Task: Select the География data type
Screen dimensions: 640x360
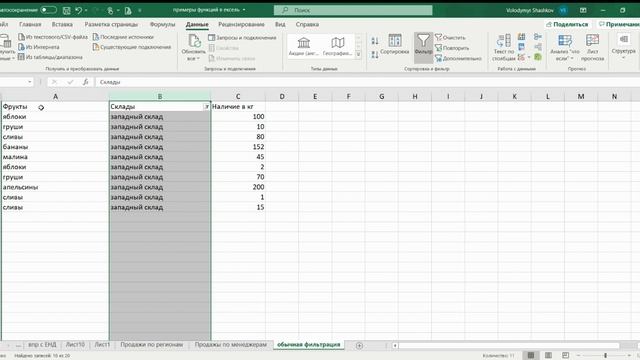Action: click(337, 46)
